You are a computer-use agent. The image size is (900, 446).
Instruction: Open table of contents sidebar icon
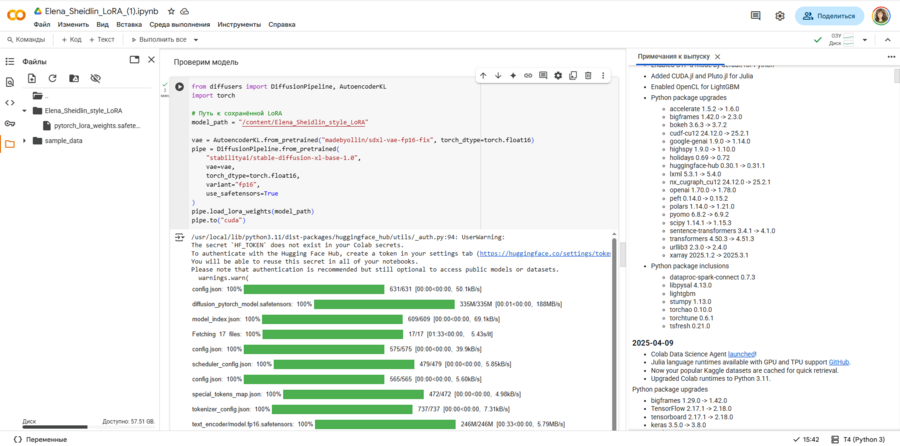(x=10, y=61)
